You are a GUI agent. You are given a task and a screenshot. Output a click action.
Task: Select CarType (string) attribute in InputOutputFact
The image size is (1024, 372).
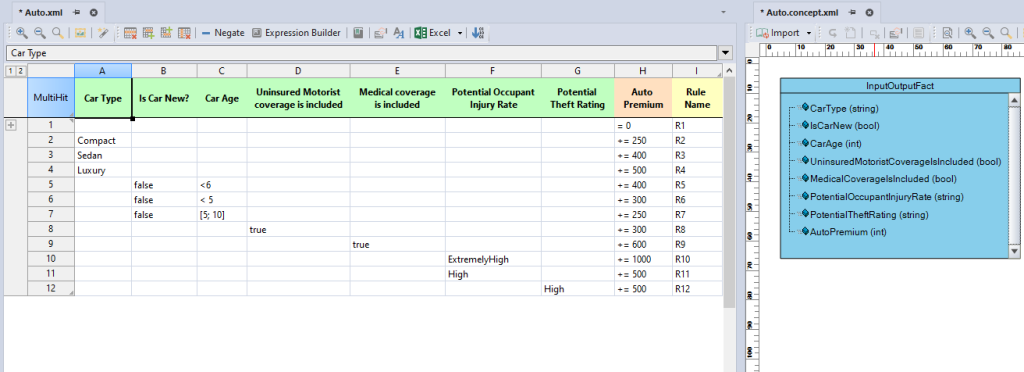[844, 108]
